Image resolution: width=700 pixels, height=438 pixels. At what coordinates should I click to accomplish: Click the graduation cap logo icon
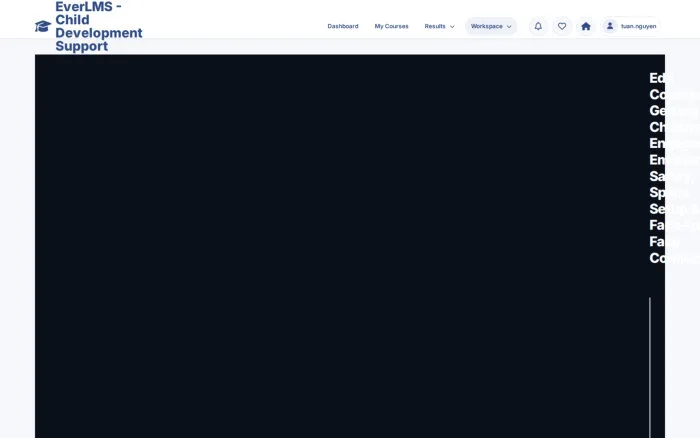[x=43, y=26]
